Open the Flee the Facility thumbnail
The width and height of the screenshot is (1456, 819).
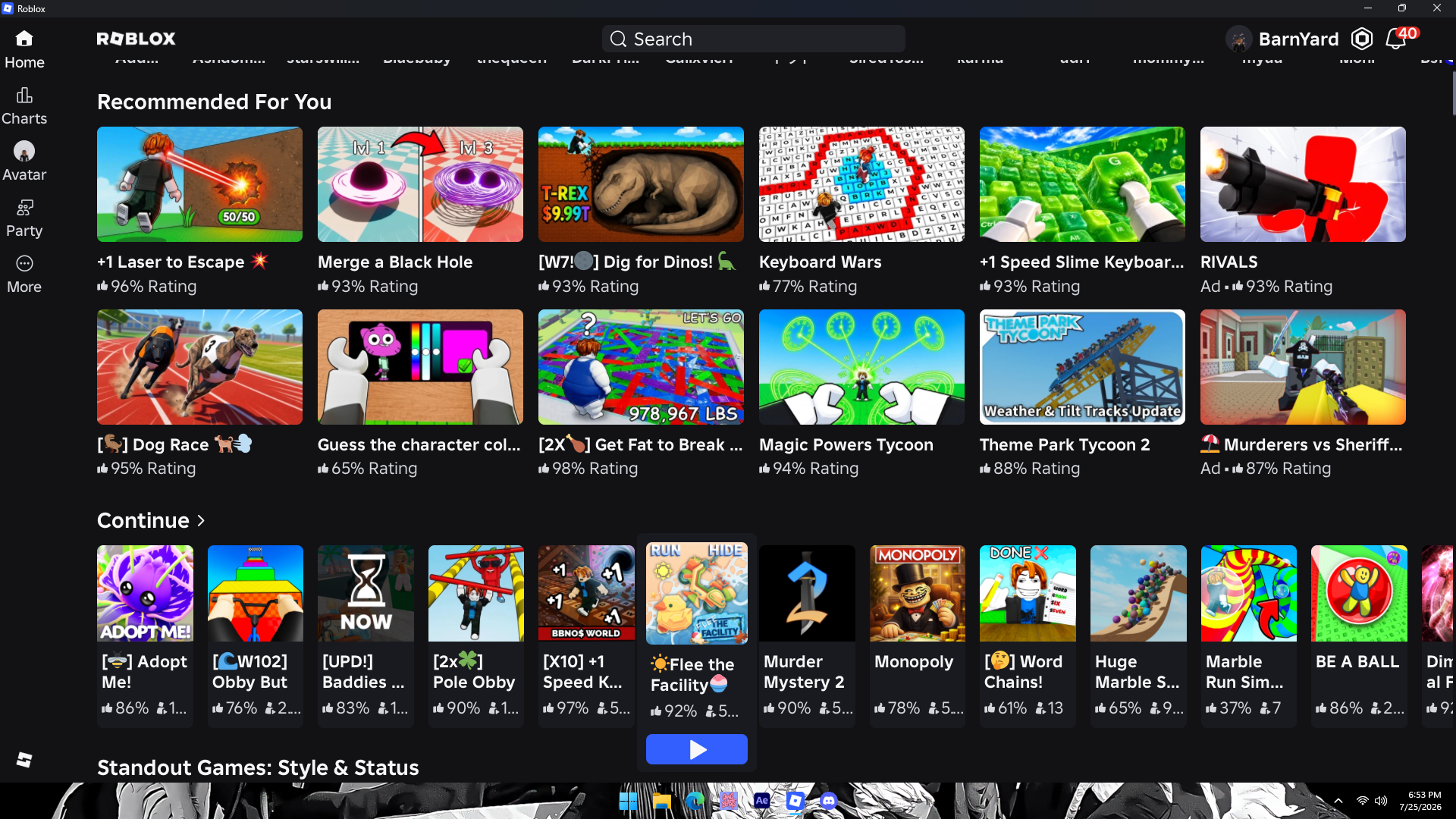[696, 593]
